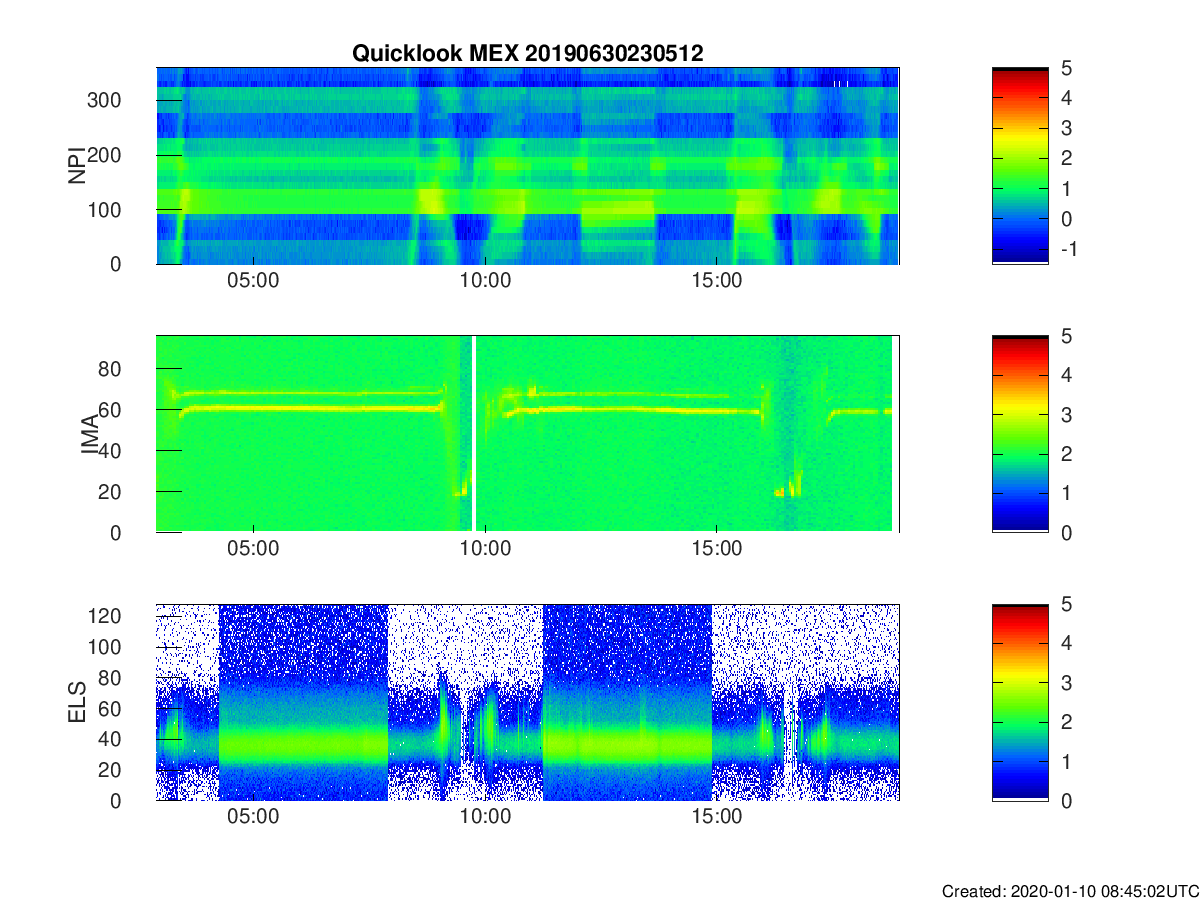The width and height of the screenshot is (1200, 900).
Task: Click inside the NPI spectrogram panel
Action: point(527,166)
